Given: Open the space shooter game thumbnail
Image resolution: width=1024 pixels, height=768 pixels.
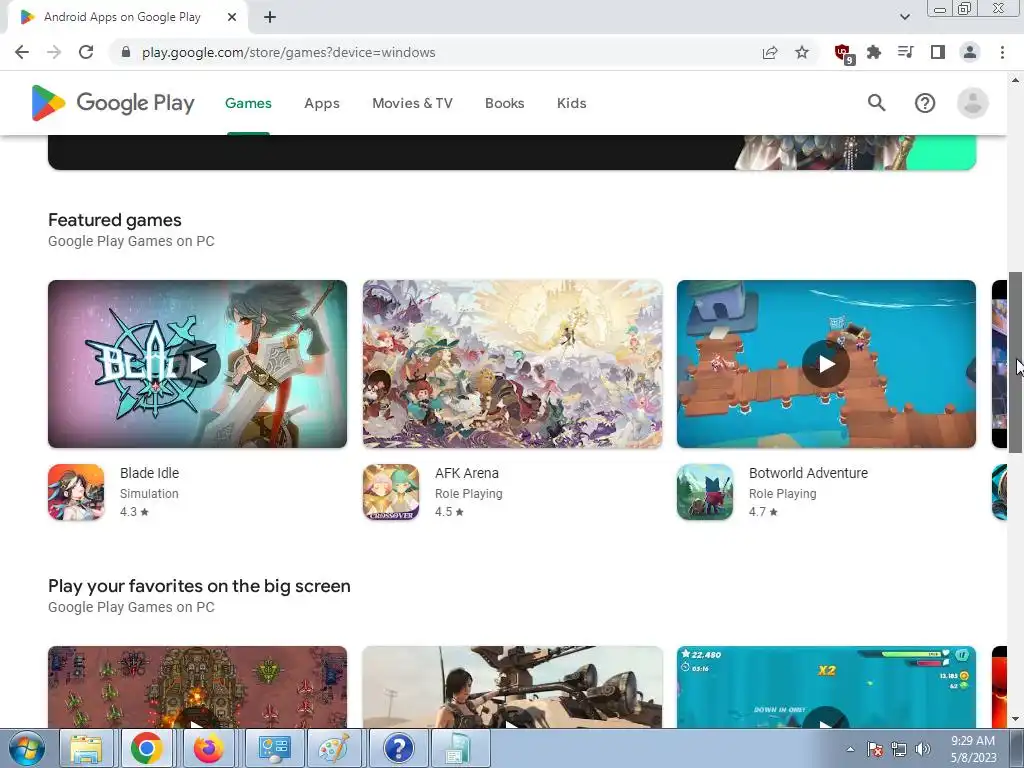Looking at the screenshot, I should click(x=197, y=687).
